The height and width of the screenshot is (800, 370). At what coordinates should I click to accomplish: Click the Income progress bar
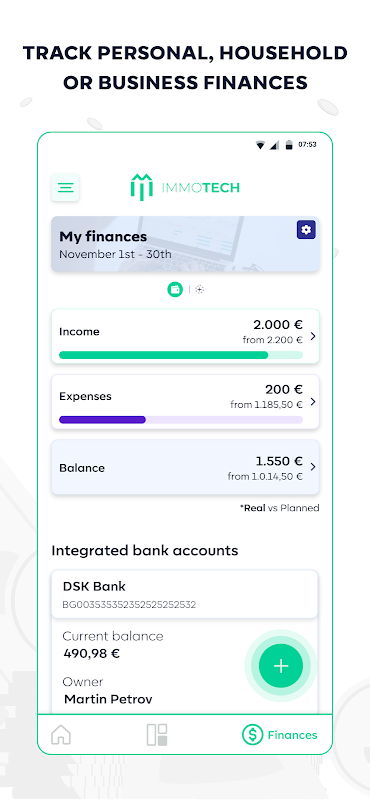click(x=181, y=355)
